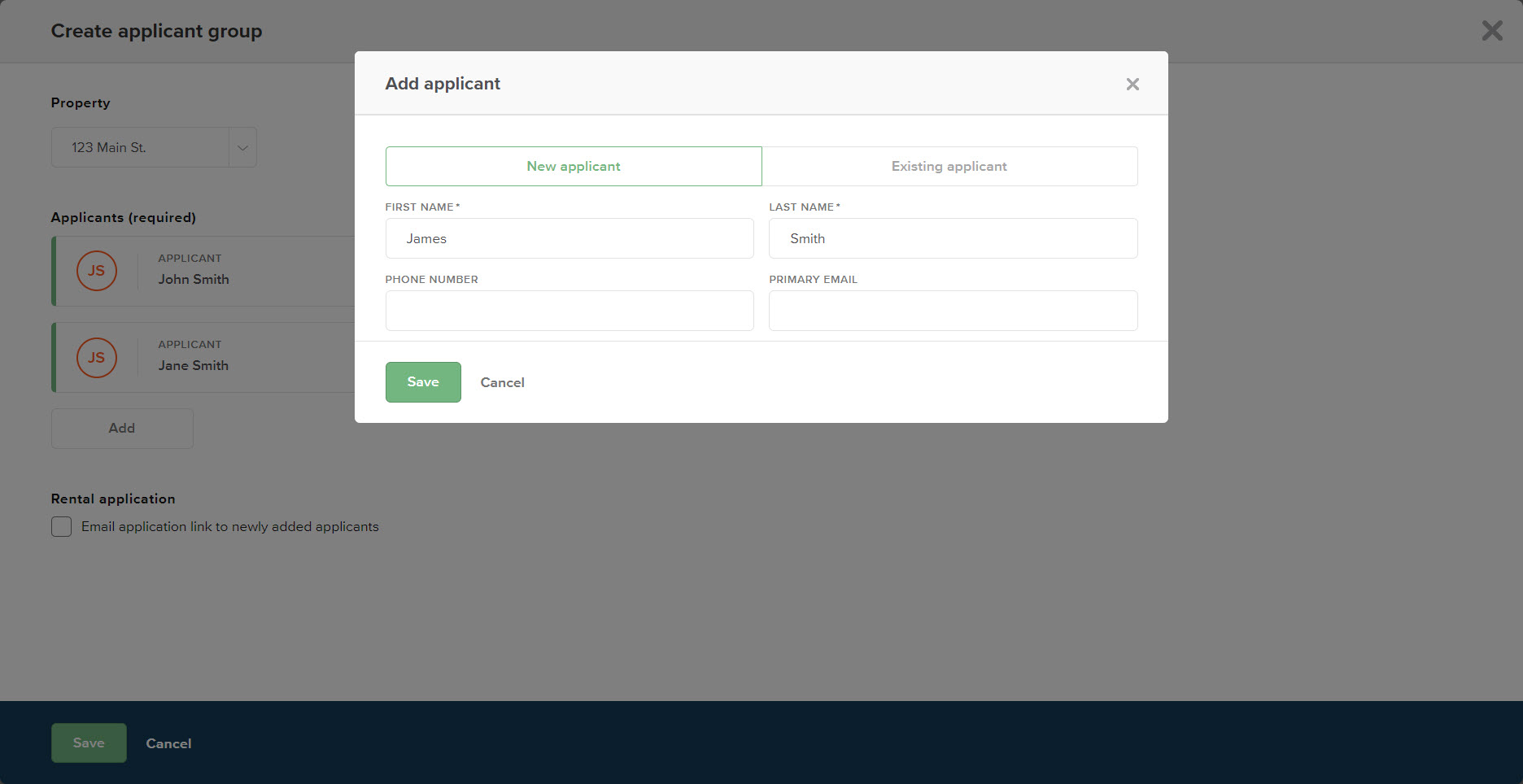Click the Add applicant button
Screen dimensions: 1523x784
(x=122, y=428)
